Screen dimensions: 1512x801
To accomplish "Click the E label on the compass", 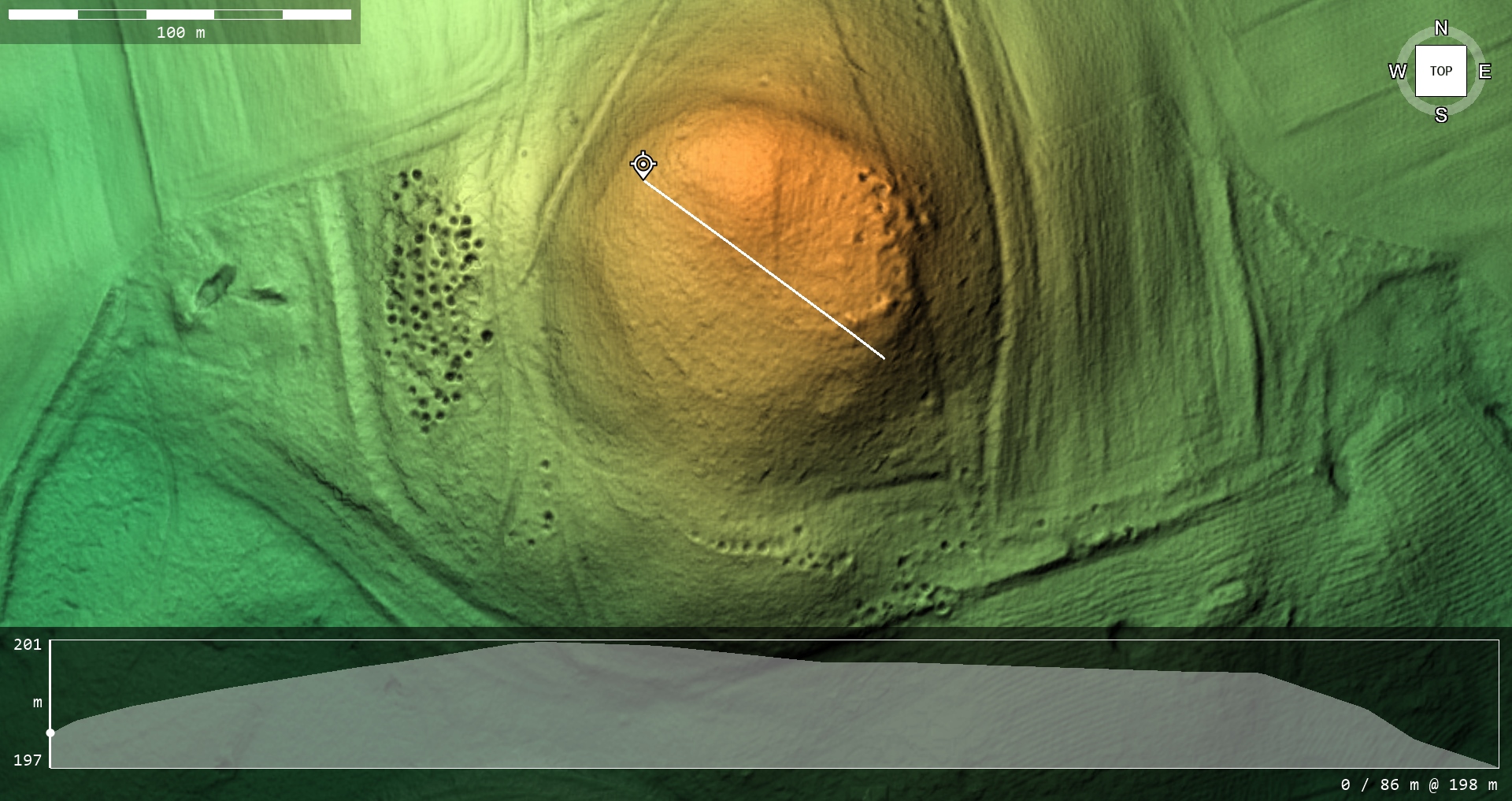I will tap(1484, 72).
